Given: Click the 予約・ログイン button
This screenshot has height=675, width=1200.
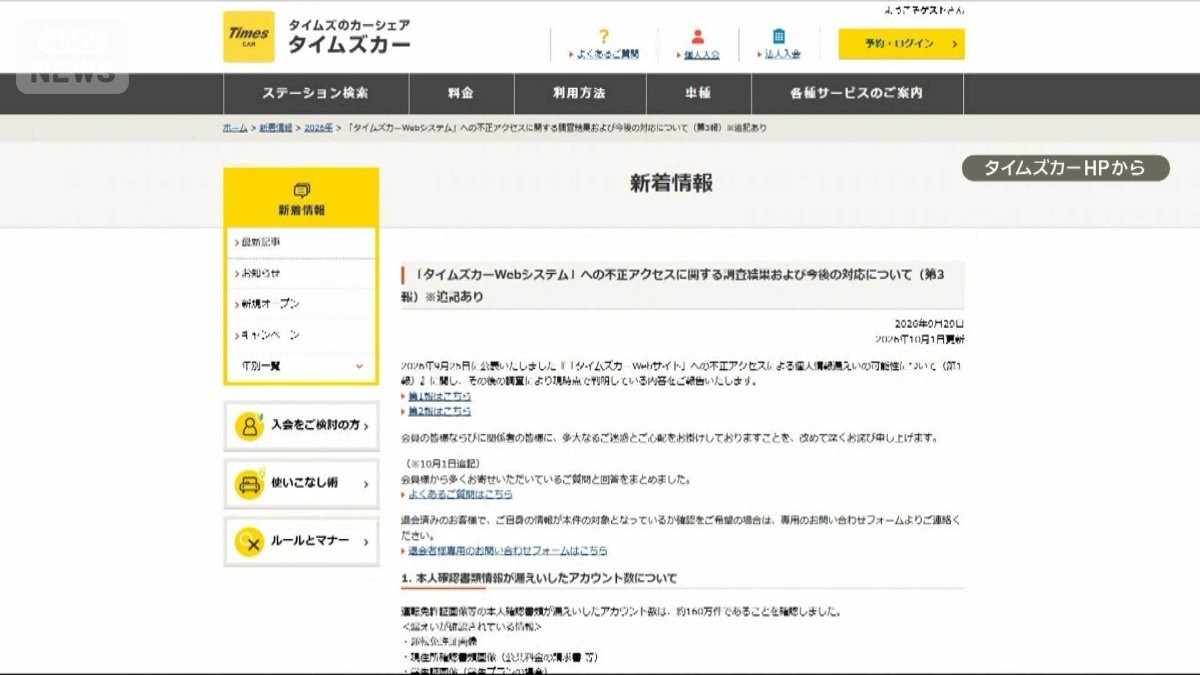Looking at the screenshot, I should 902,44.
